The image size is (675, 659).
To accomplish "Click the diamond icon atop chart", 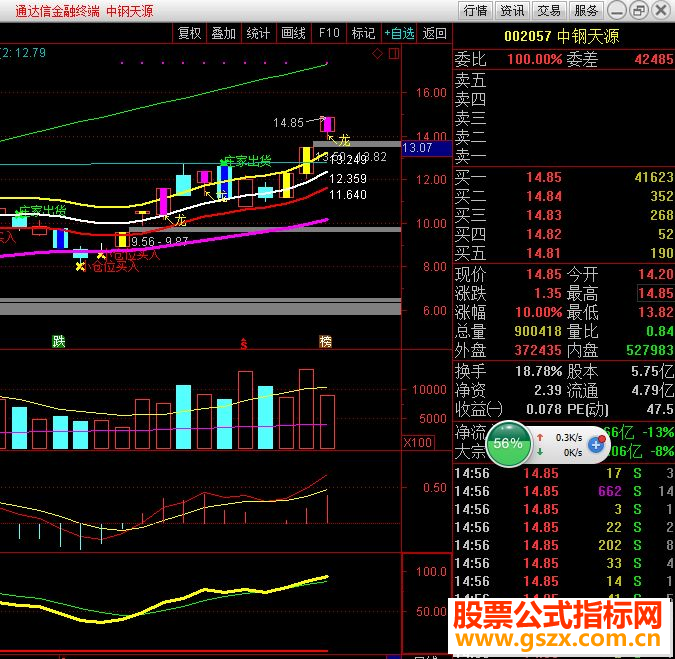I will coord(378,54).
